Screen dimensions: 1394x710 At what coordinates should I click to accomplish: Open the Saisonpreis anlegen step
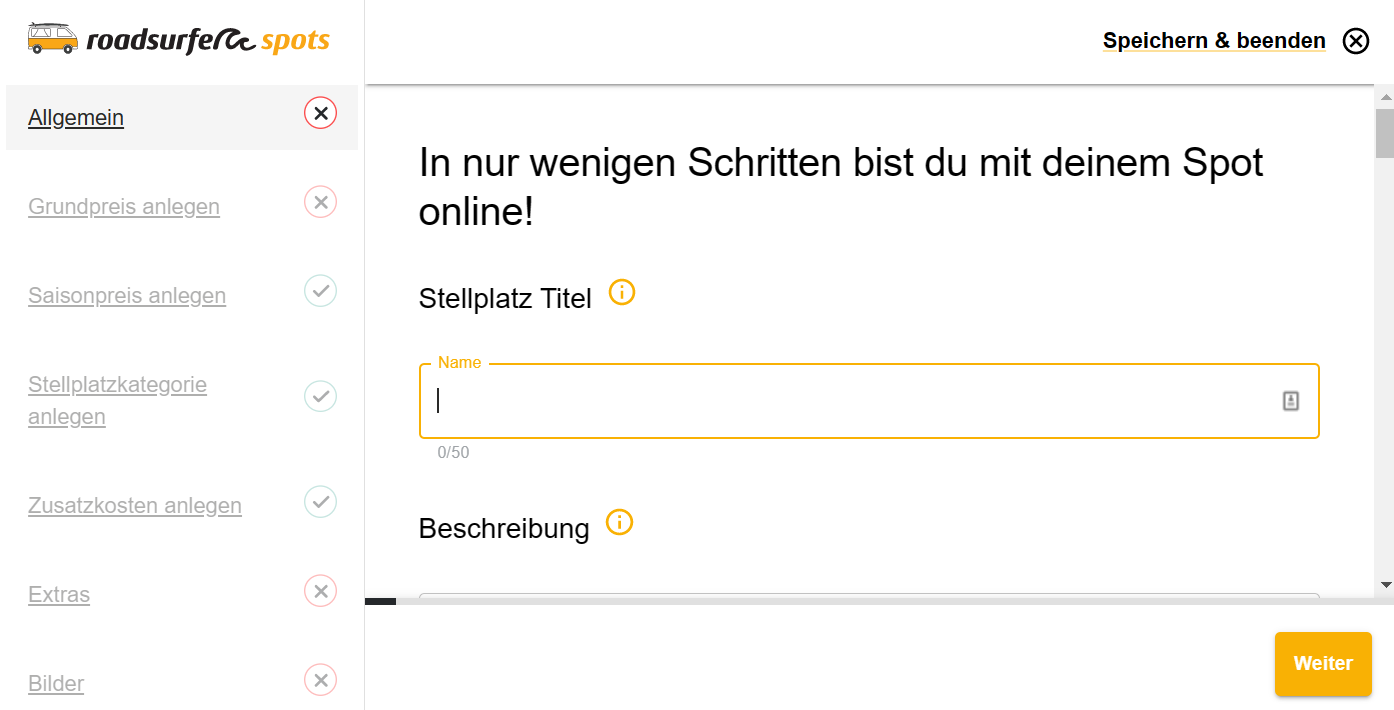[x=127, y=295]
